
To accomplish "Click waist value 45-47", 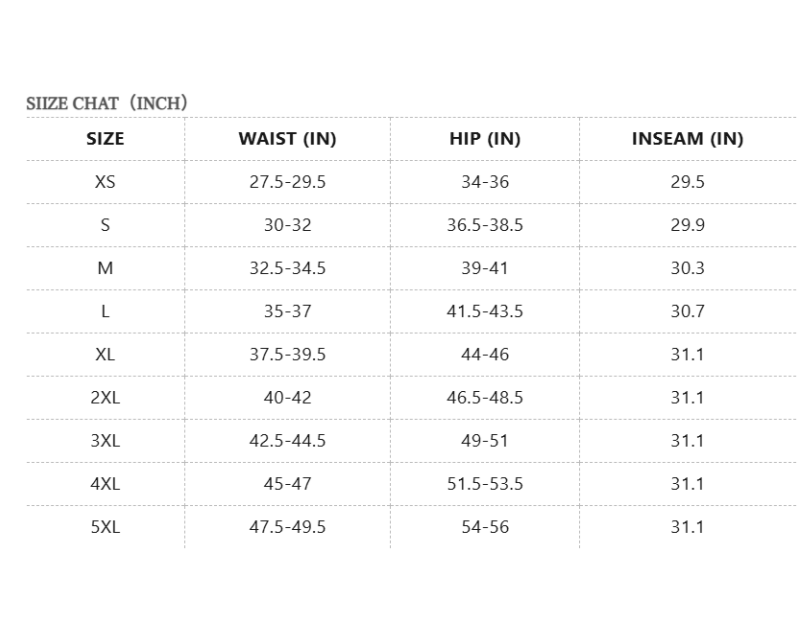I will click(x=287, y=483).
